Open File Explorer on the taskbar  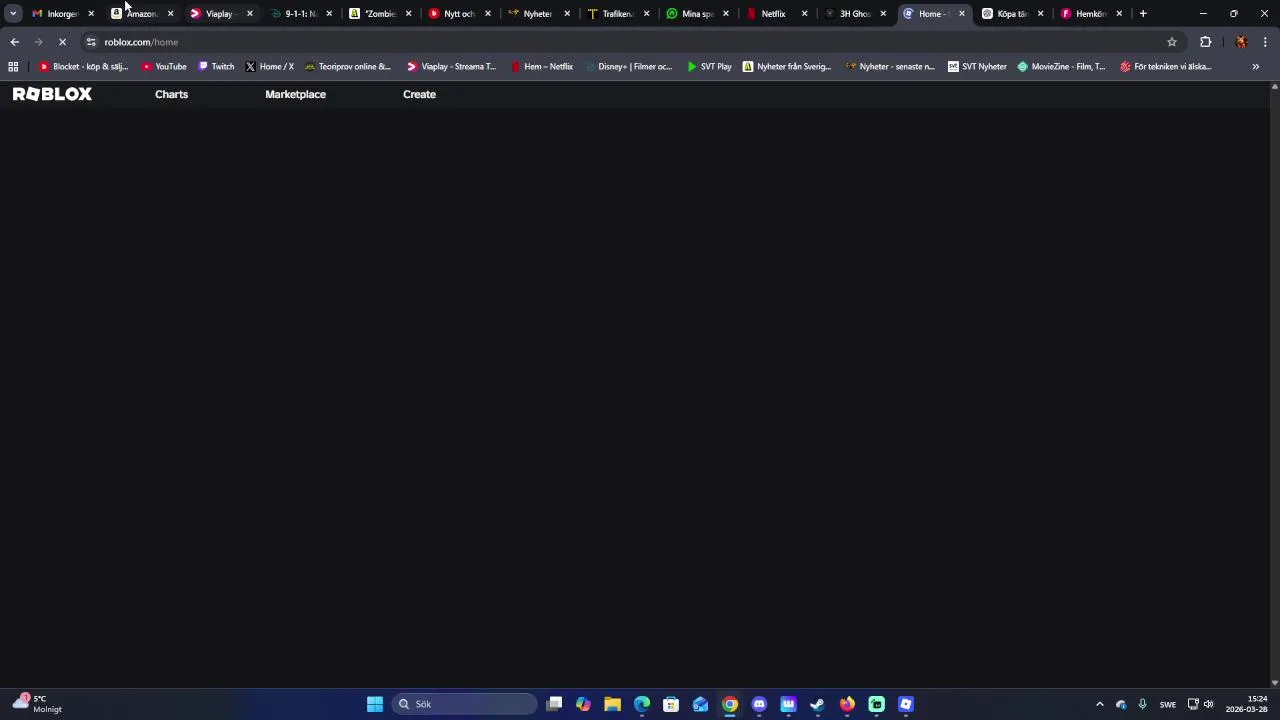(612, 704)
